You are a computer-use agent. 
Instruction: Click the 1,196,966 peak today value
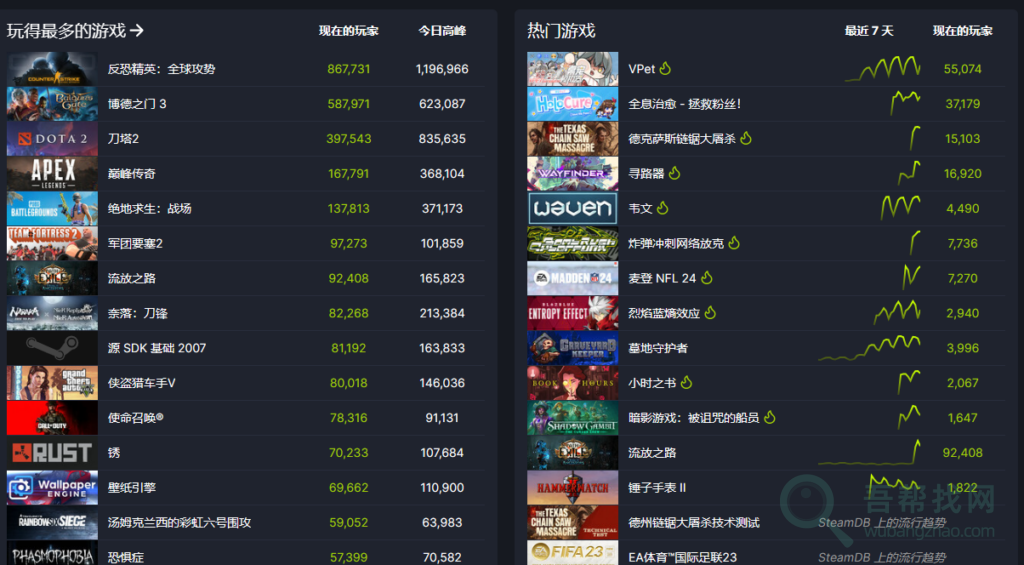pyautogui.click(x=442, y=69)
